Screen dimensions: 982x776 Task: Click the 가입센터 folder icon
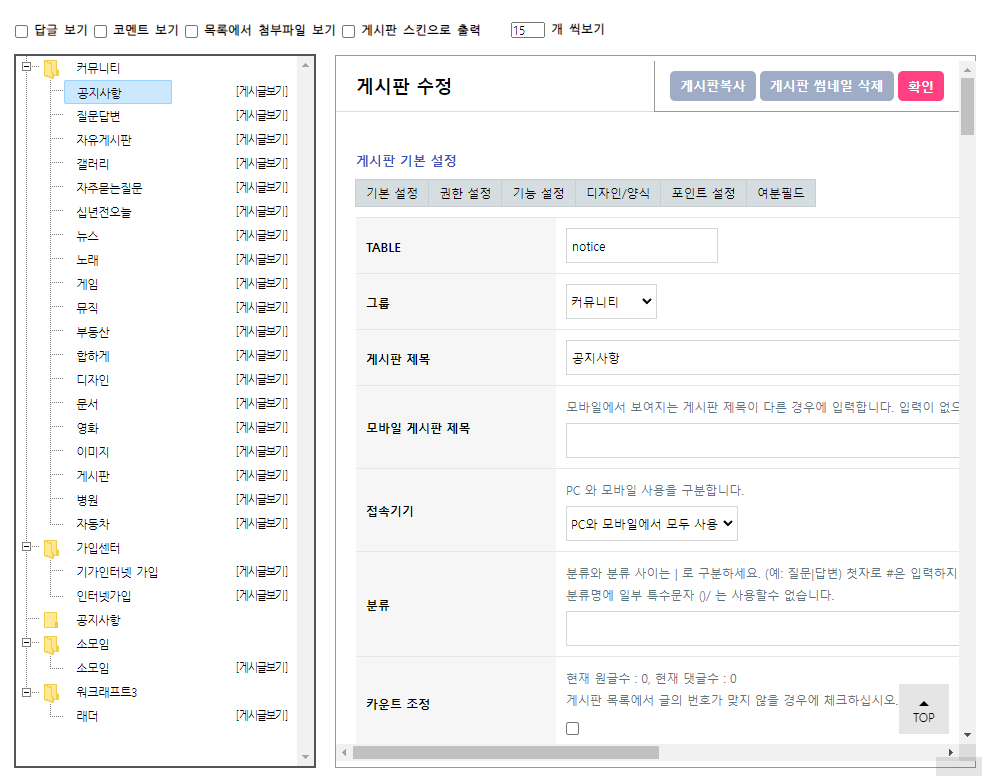(x=51, y=548)
